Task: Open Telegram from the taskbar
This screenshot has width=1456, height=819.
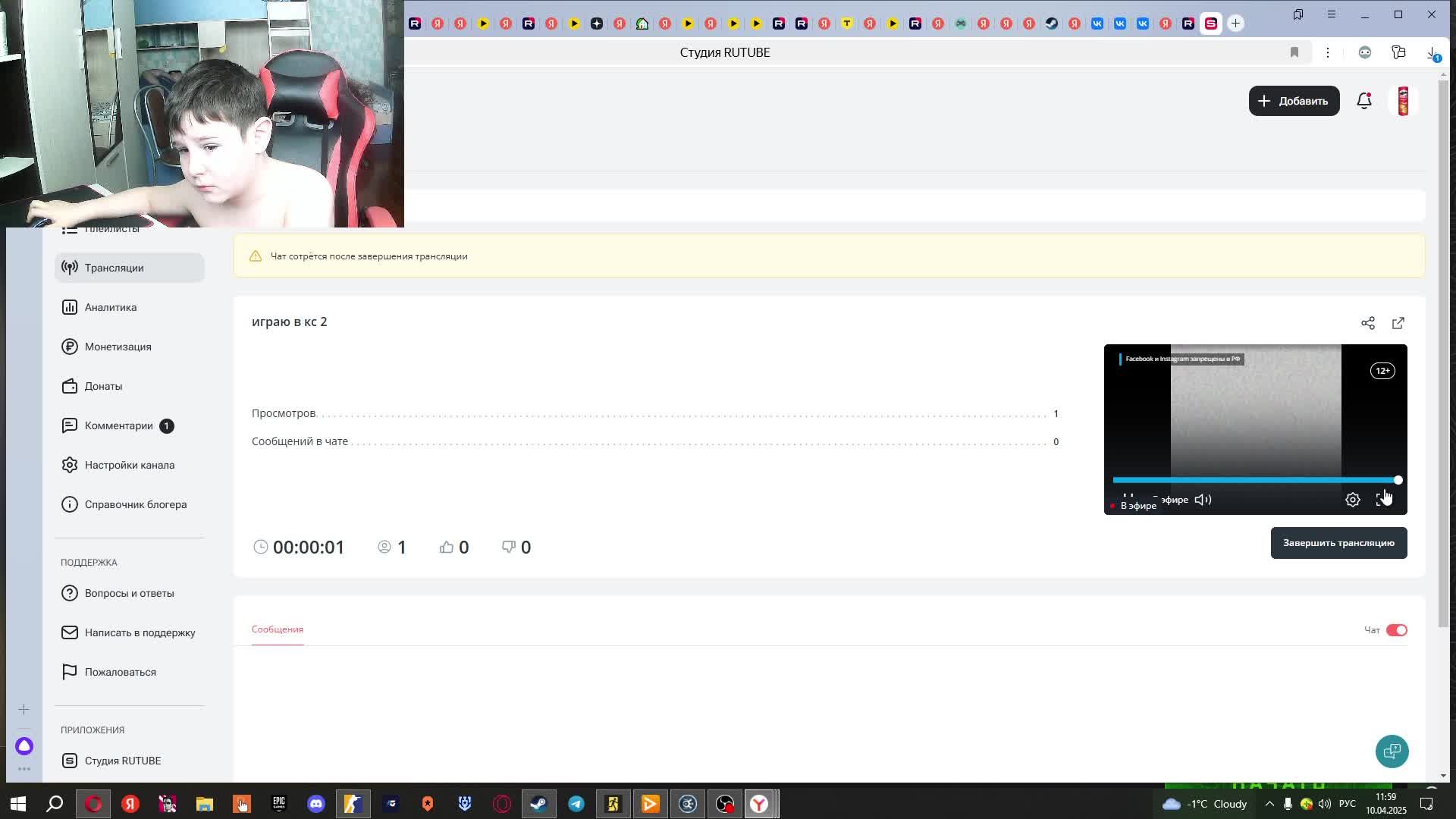Action: tap(576, 804)
